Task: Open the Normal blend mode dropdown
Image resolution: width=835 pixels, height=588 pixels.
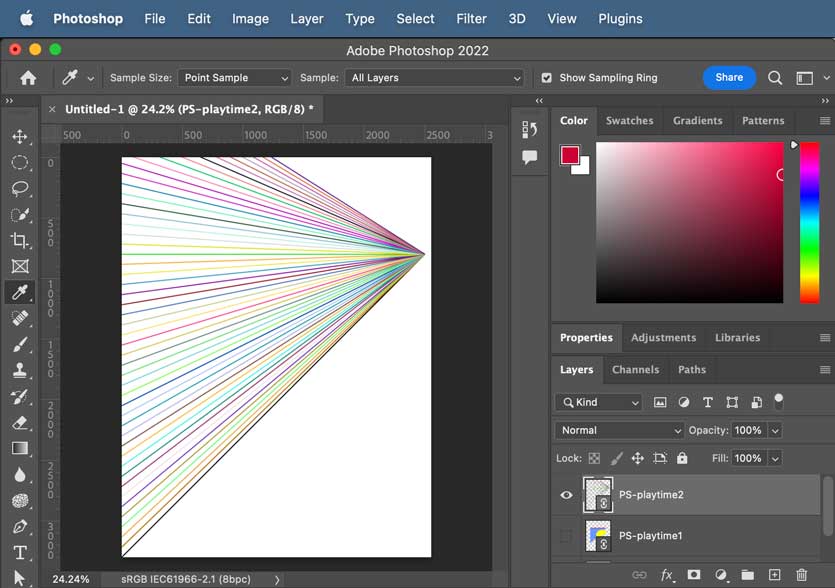Action: pyautogui.click(x=619, y=430)
